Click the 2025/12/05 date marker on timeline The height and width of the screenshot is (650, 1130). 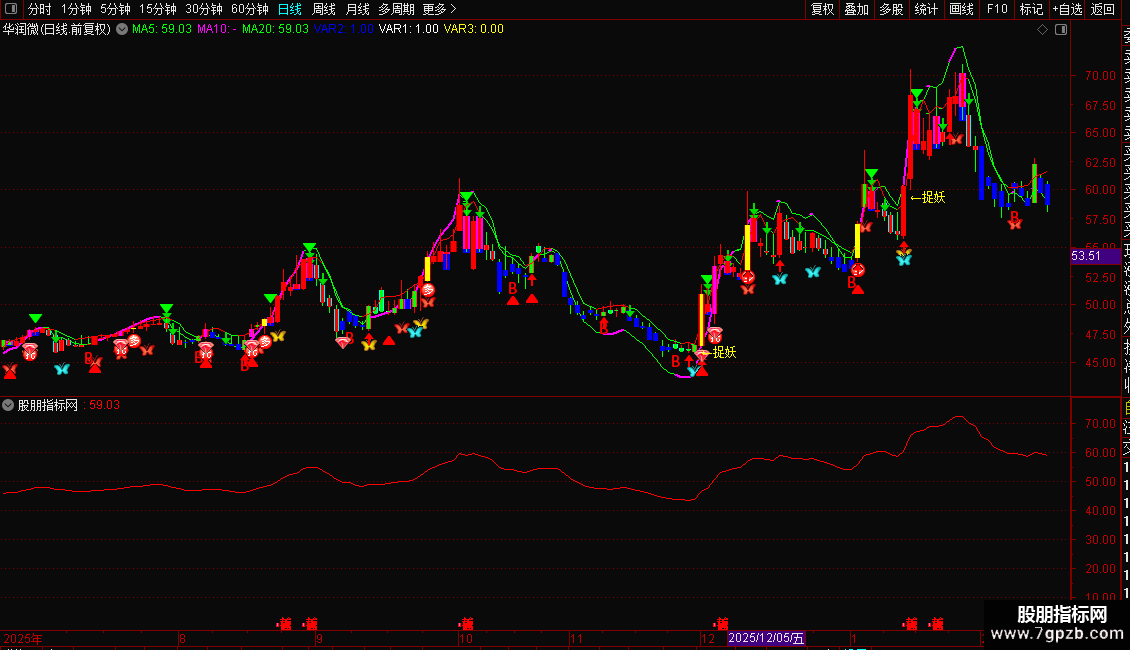(x=766, y=637)
